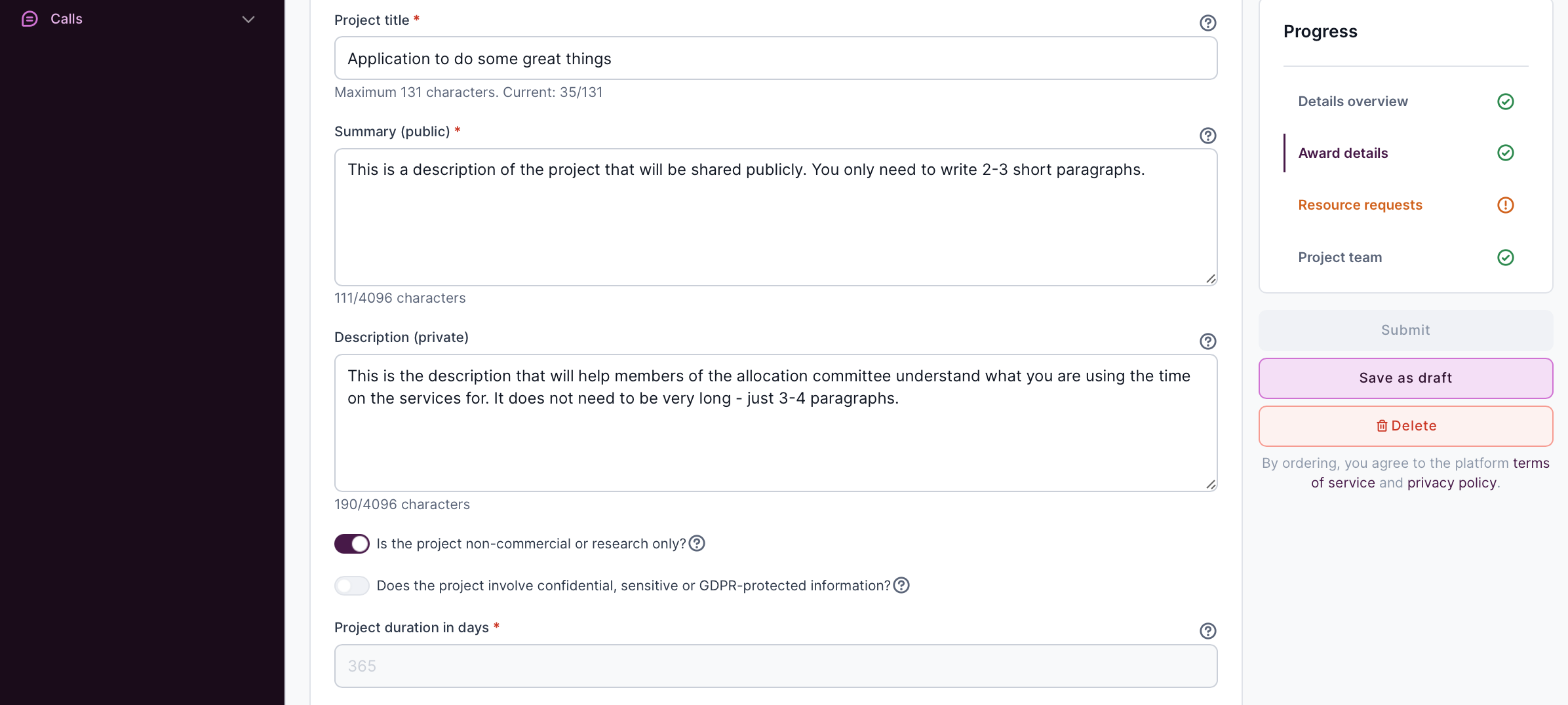The width and height of the screenshot is (1568, 705).
Task: Open help for Project duration in days
Action: (1208, 631)
